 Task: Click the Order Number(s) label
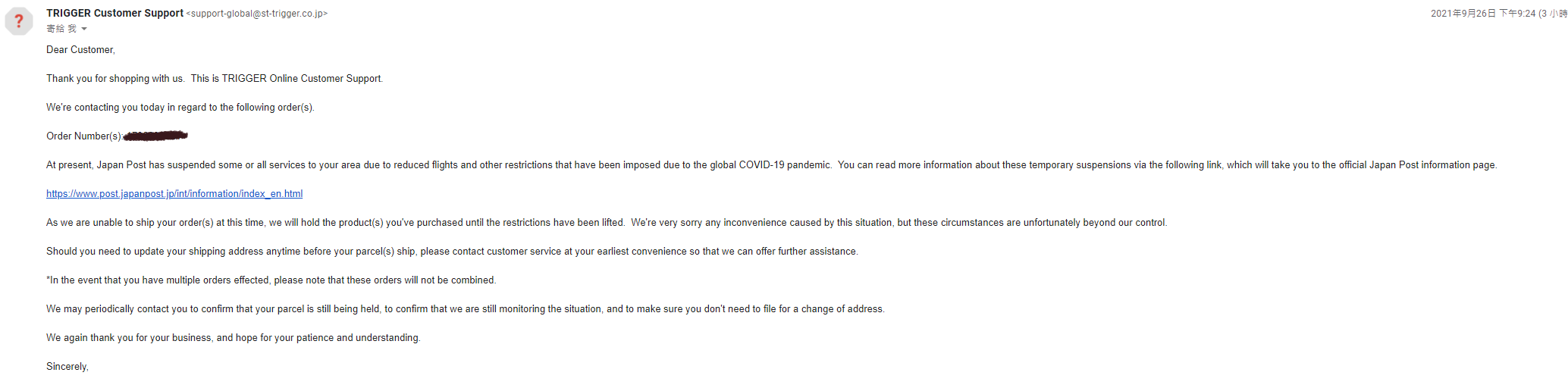(x=84, y=136)
